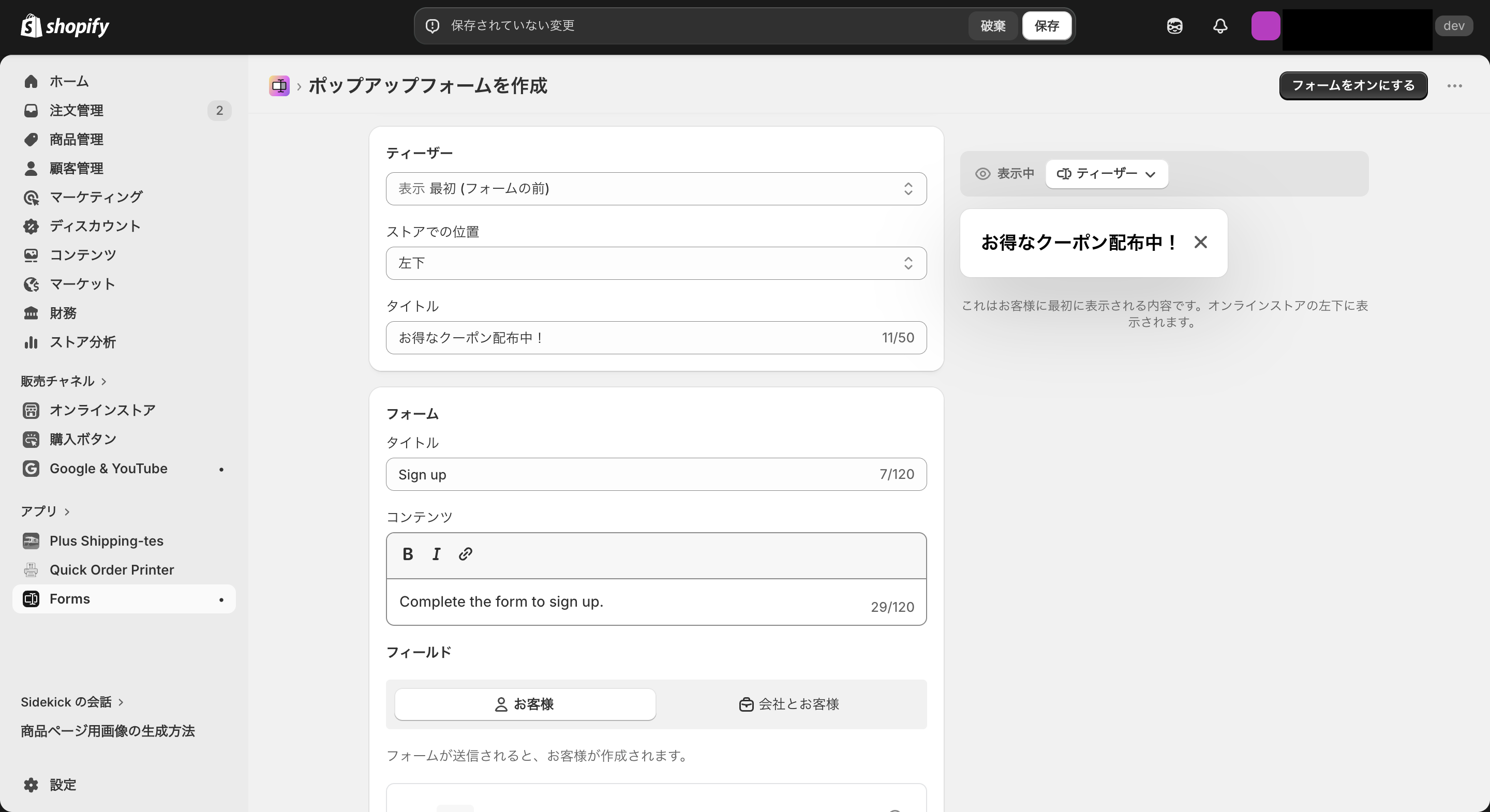
Task: Open Quick Order Printer app
Action: pos(111,569)
